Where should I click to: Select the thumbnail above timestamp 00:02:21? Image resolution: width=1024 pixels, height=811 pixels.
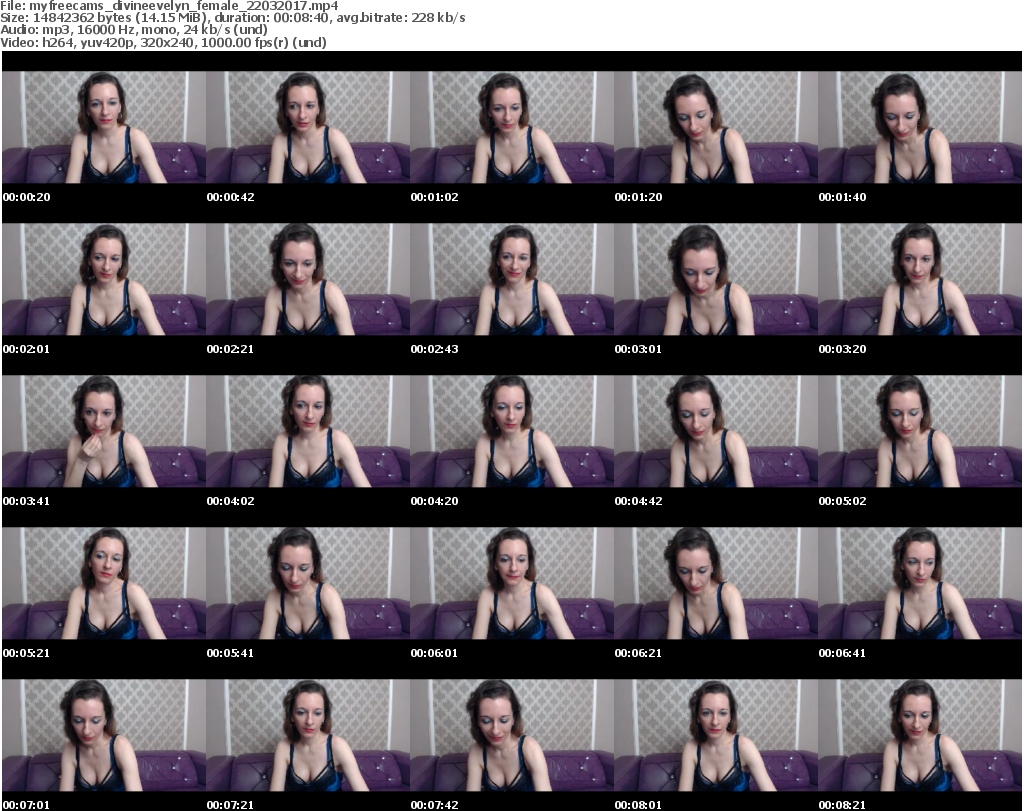(x=308, y=279)
